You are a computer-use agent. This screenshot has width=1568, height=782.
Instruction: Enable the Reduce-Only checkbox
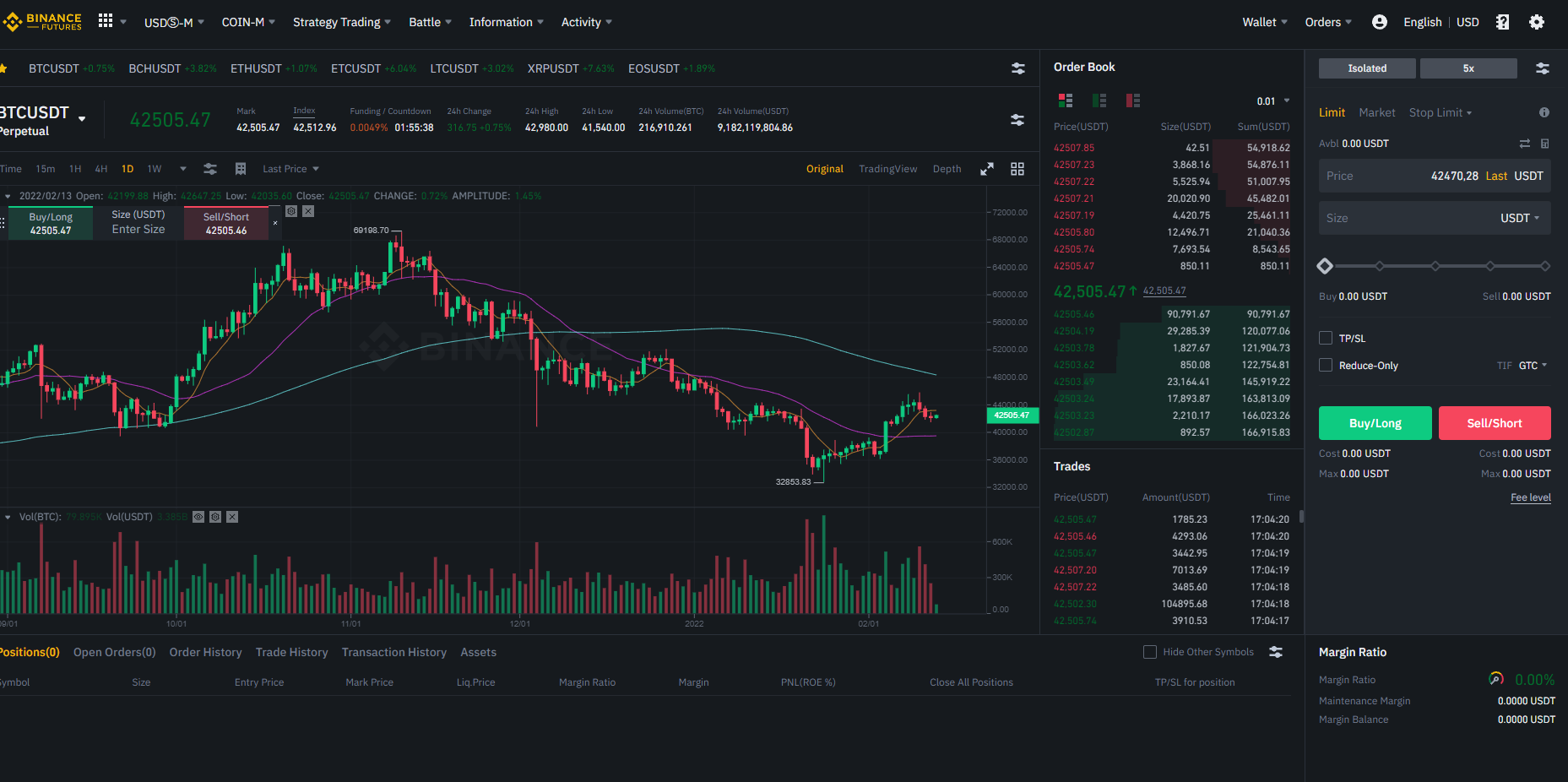1326,365
